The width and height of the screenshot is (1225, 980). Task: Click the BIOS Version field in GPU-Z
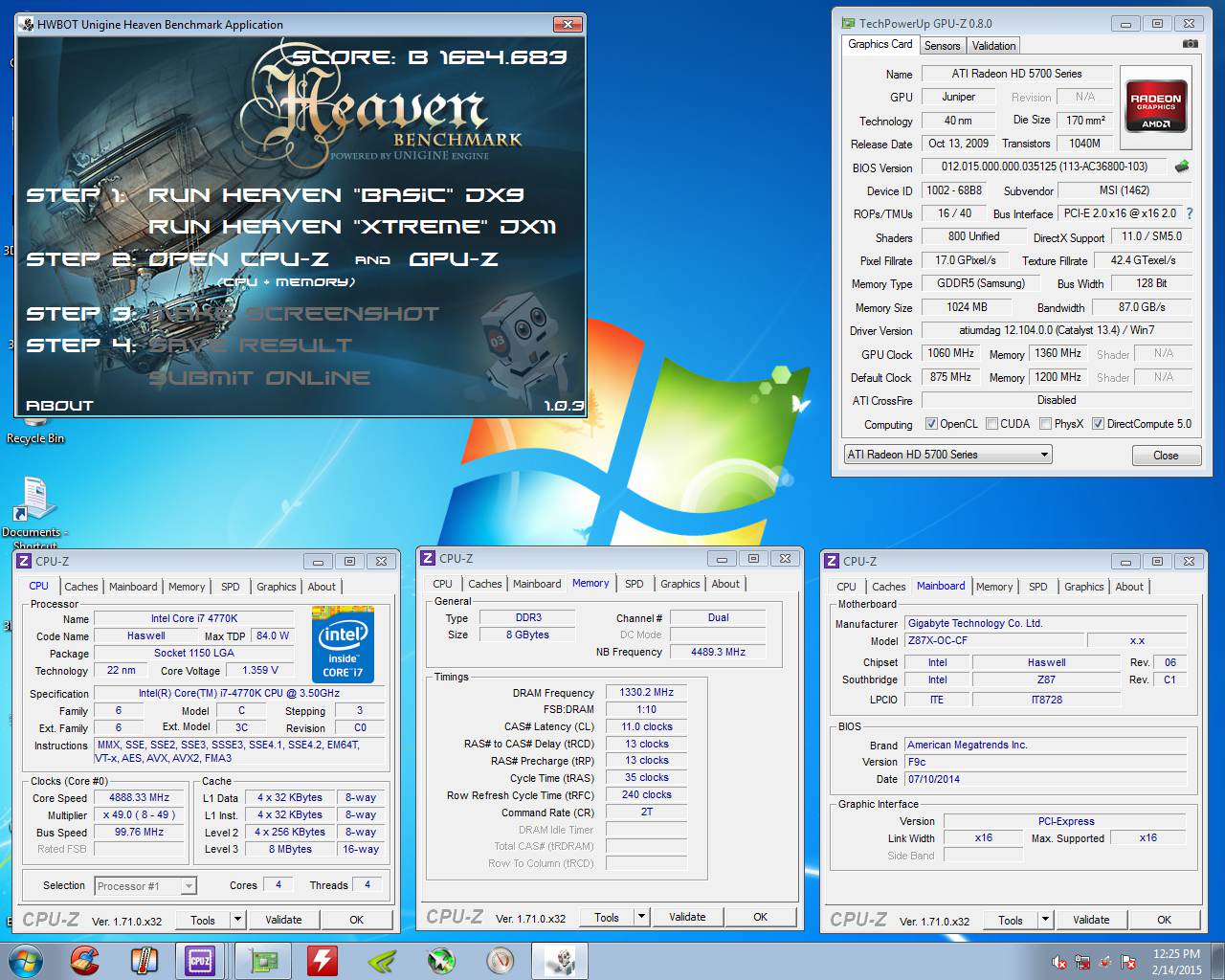click(x=1044, y=167)
